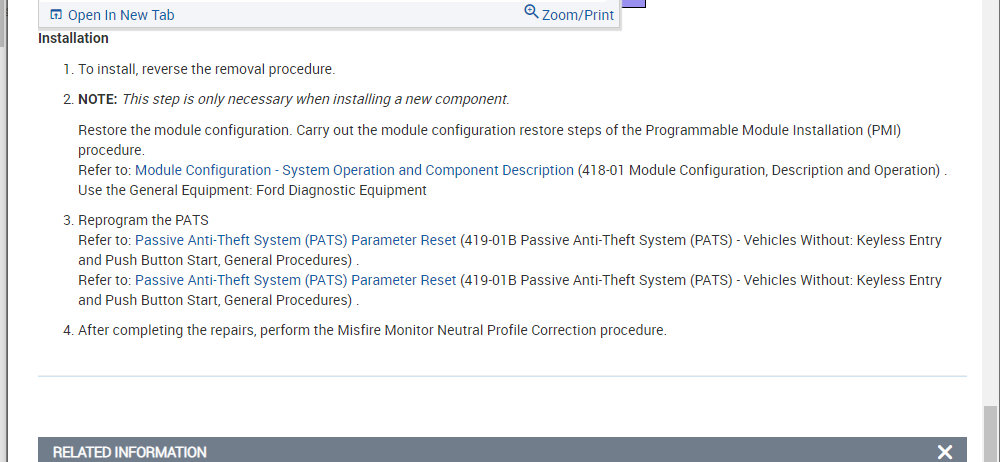Screen dimensions: 1000x462
Task: Click the vertical scrollbar thumb
Action: pyautogui.click(x=990, y=433)
